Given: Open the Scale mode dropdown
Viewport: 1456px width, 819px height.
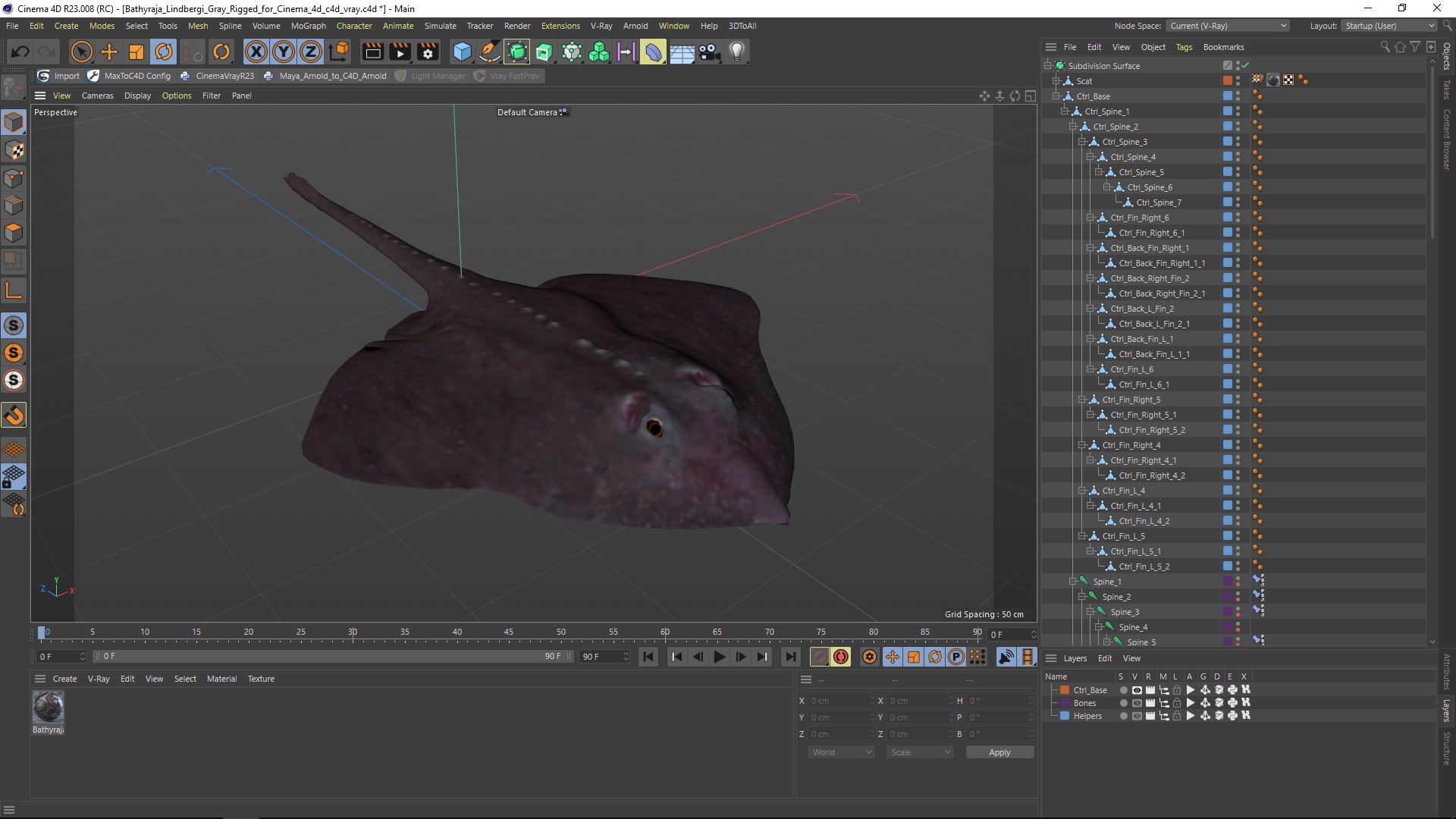Looking at the screenshot, I should pyautogui.click(x=920, y=752).
